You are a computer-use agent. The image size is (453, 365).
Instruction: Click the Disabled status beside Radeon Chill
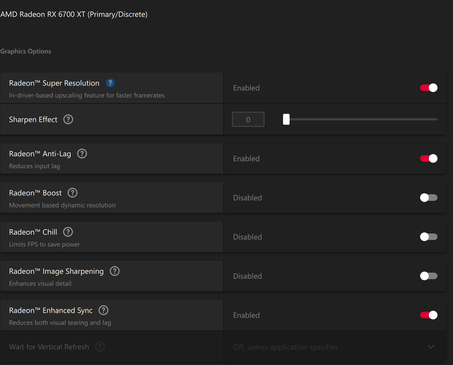pyautogui.click(x=248, y=237)
